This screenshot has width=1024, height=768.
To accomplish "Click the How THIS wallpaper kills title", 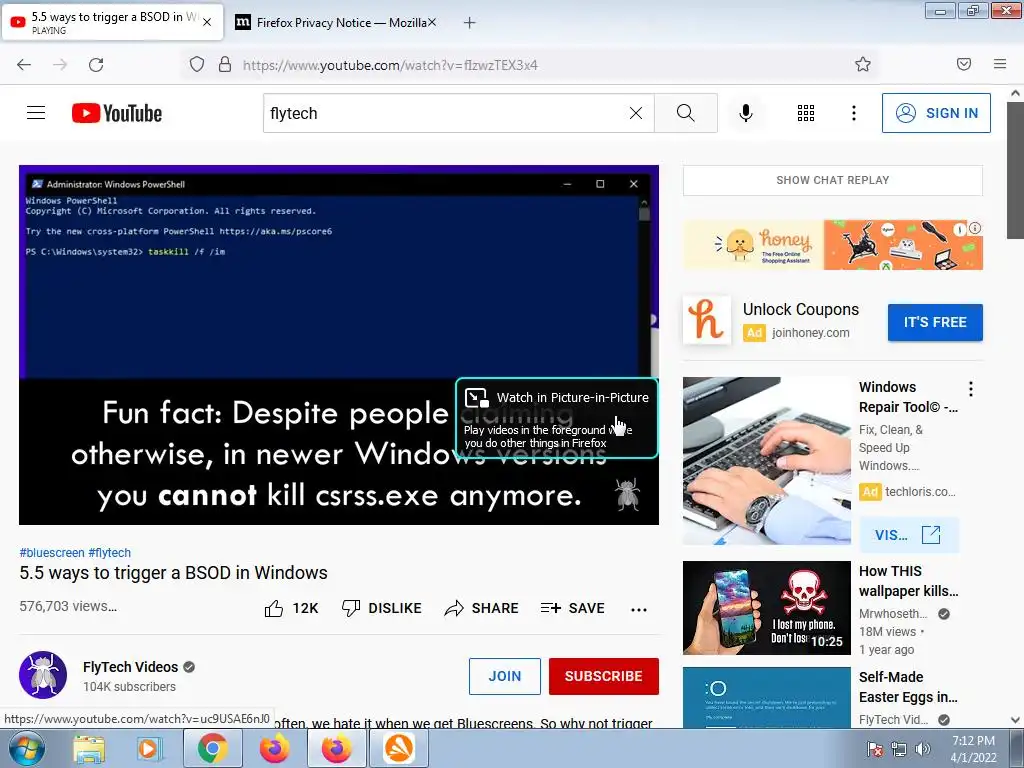I will [908, 581].
